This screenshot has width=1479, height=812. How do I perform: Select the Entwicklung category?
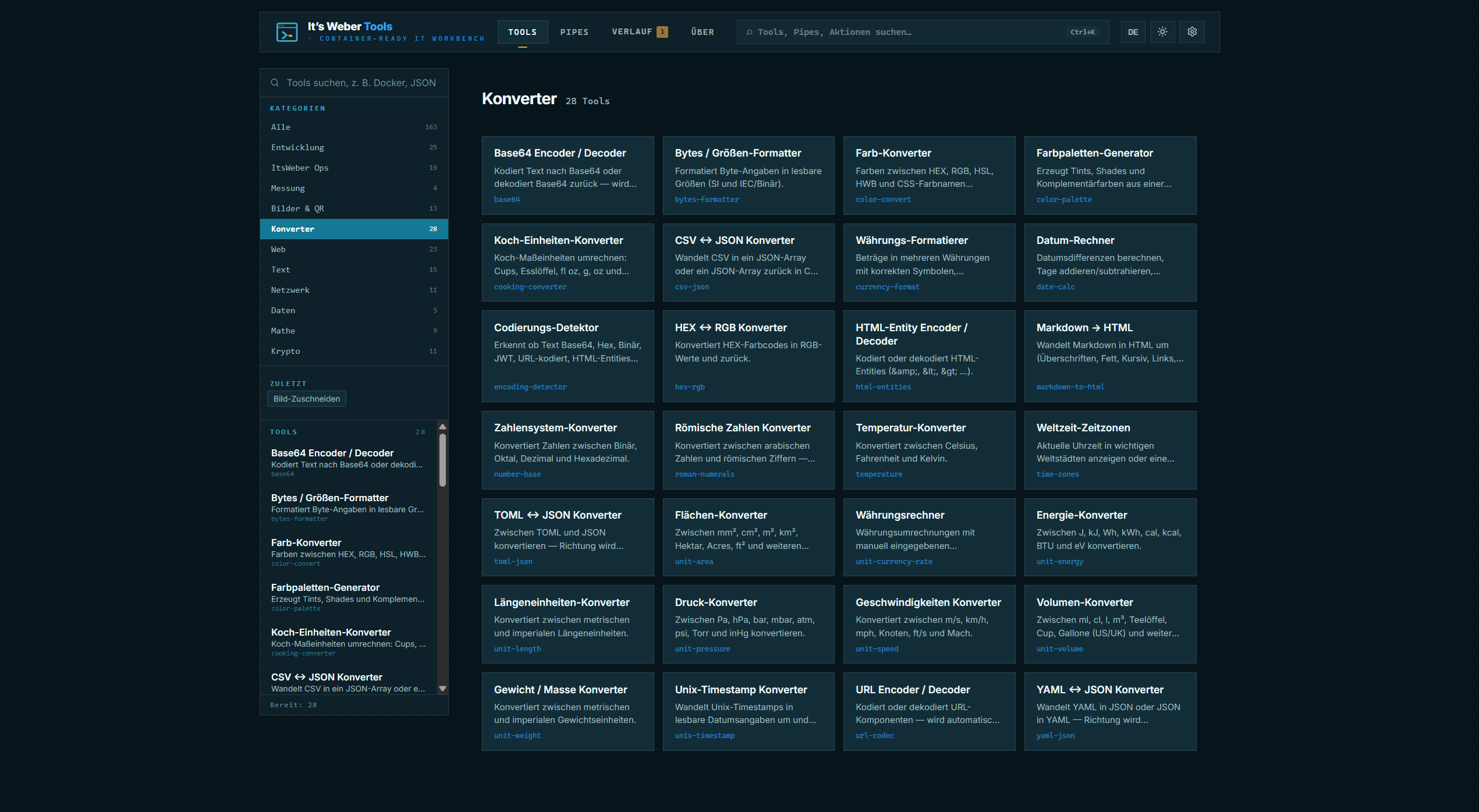pyautogui.click(x=354, y=147)
